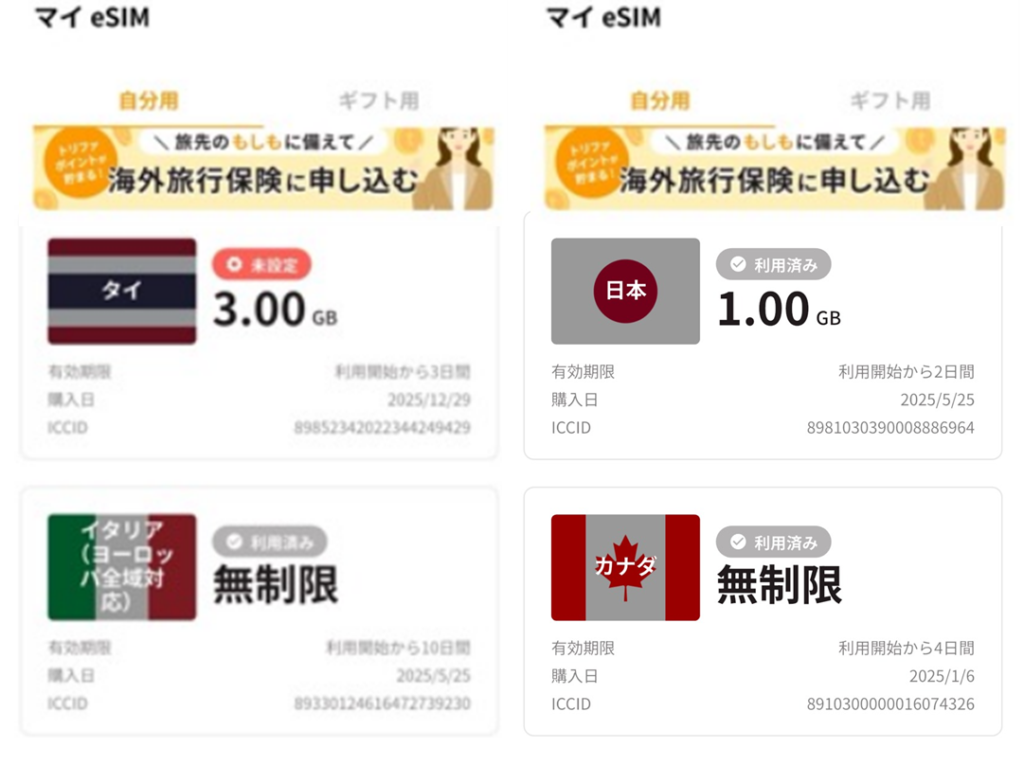Click the 利用済み badge on Japan eSIM
The image size is (1024, 765).
click(773, 265)
